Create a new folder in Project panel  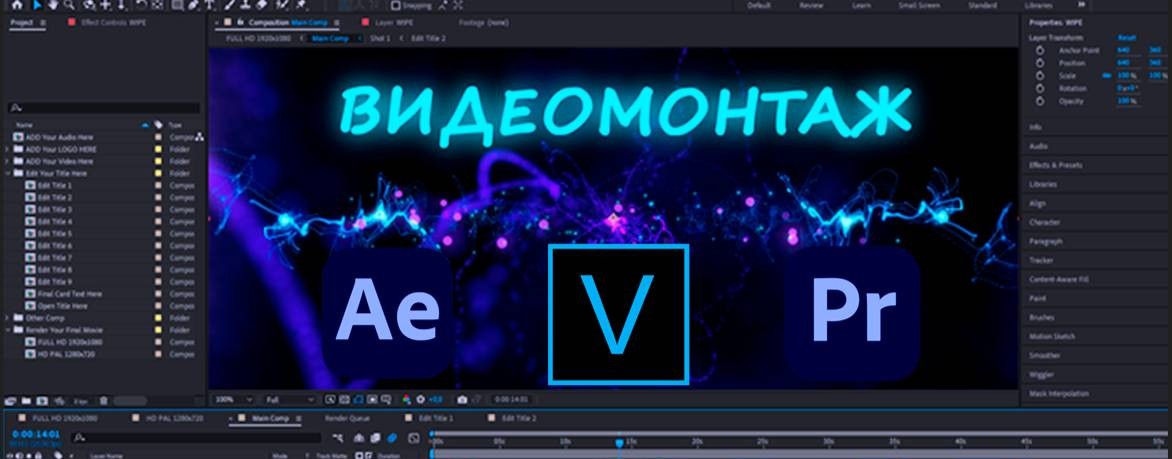(x=26, y=401)
